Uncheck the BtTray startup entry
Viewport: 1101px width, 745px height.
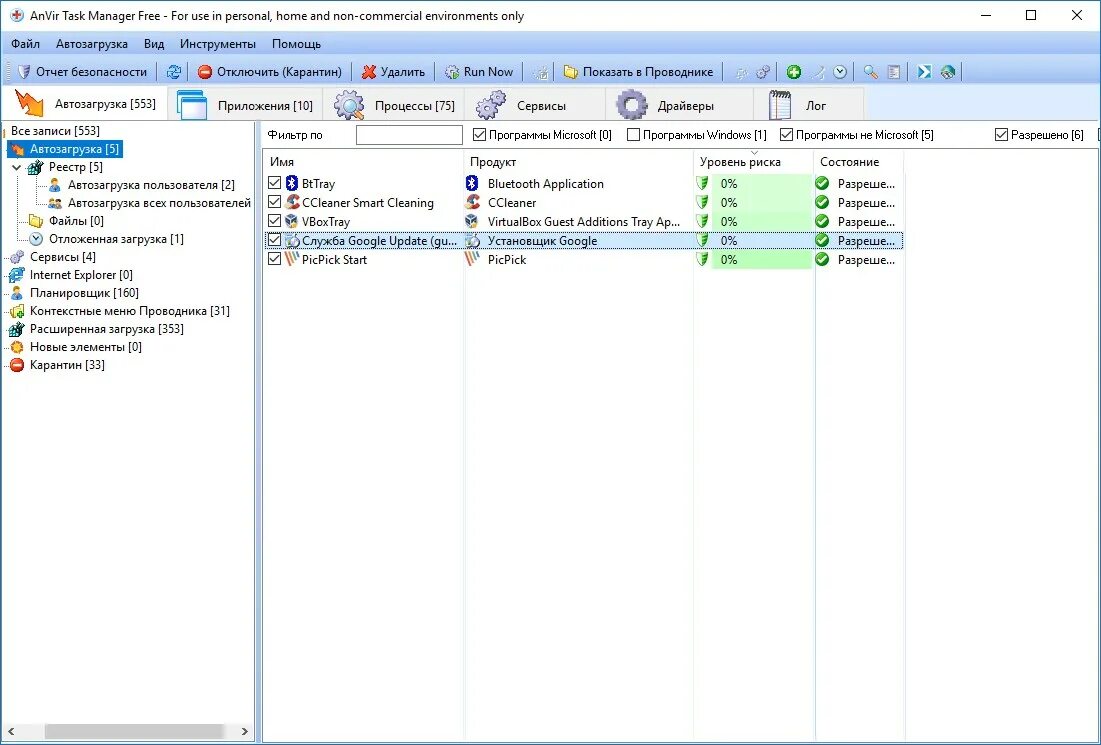pos(274,183)
